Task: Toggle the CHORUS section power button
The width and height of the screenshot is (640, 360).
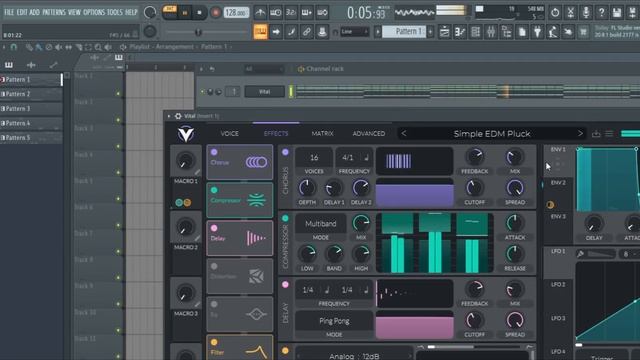Action: click(285, 152)
